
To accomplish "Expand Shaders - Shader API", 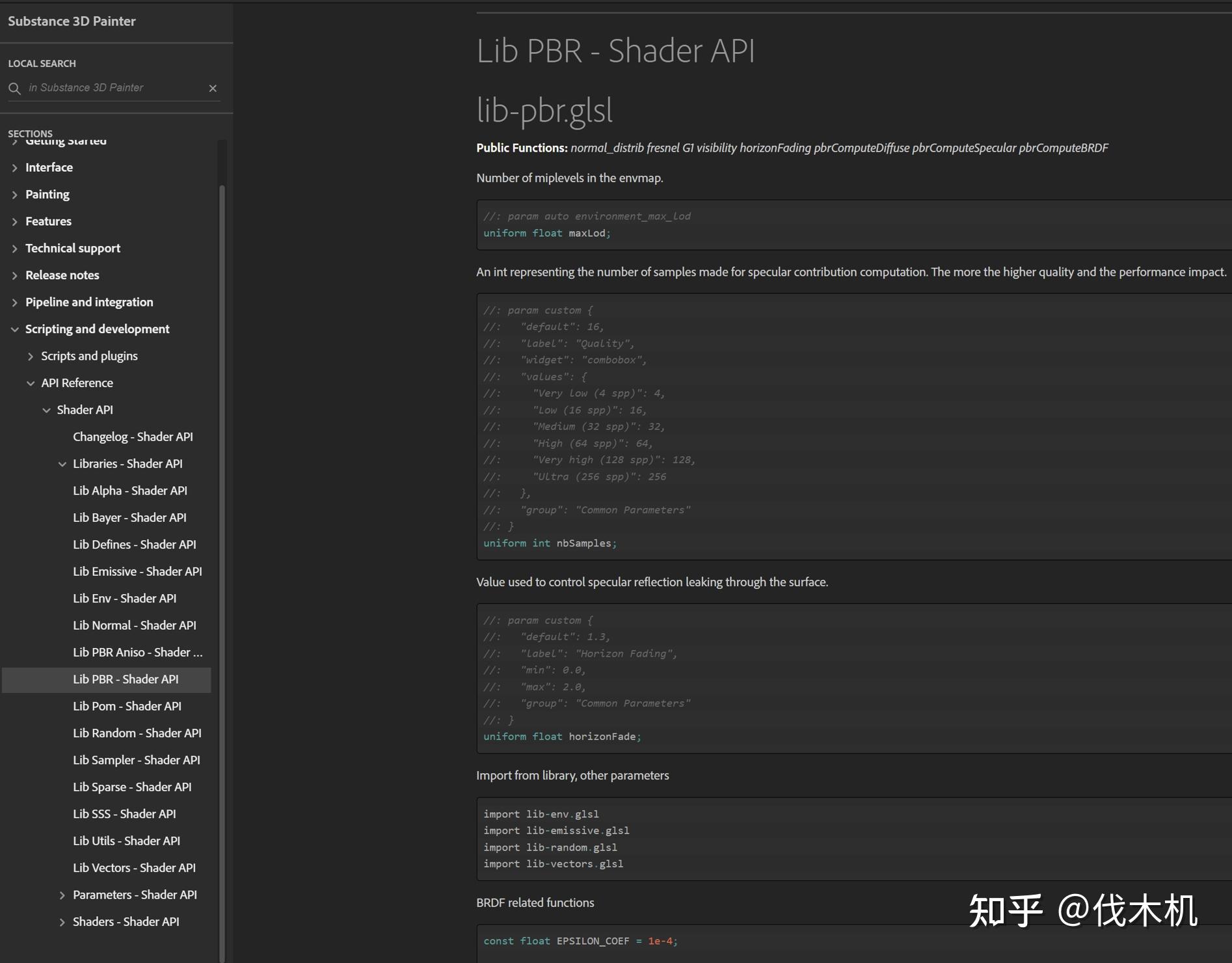I will click(x=62, y=922).
